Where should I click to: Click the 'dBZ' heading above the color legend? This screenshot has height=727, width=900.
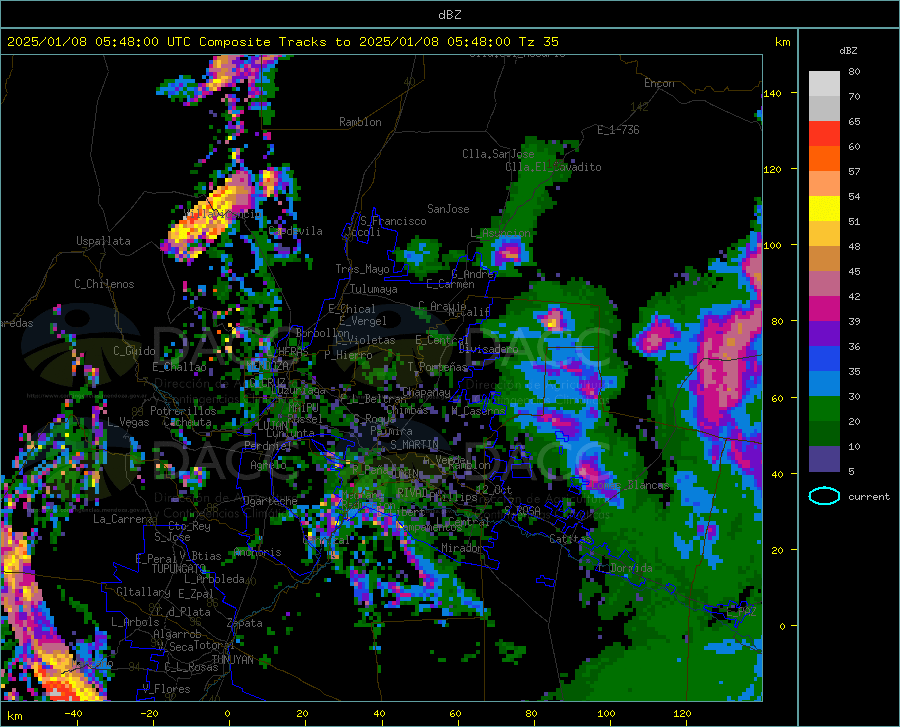coord(848,50)
